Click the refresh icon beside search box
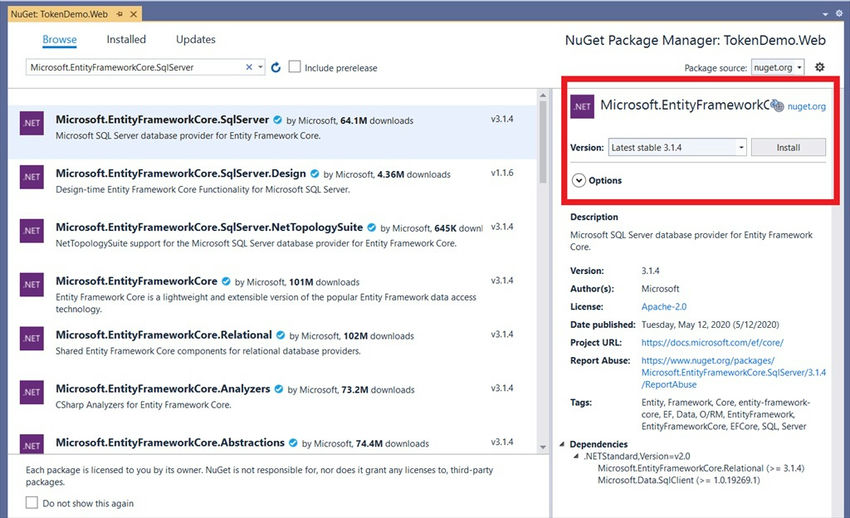850x518 pixels. 276,67
